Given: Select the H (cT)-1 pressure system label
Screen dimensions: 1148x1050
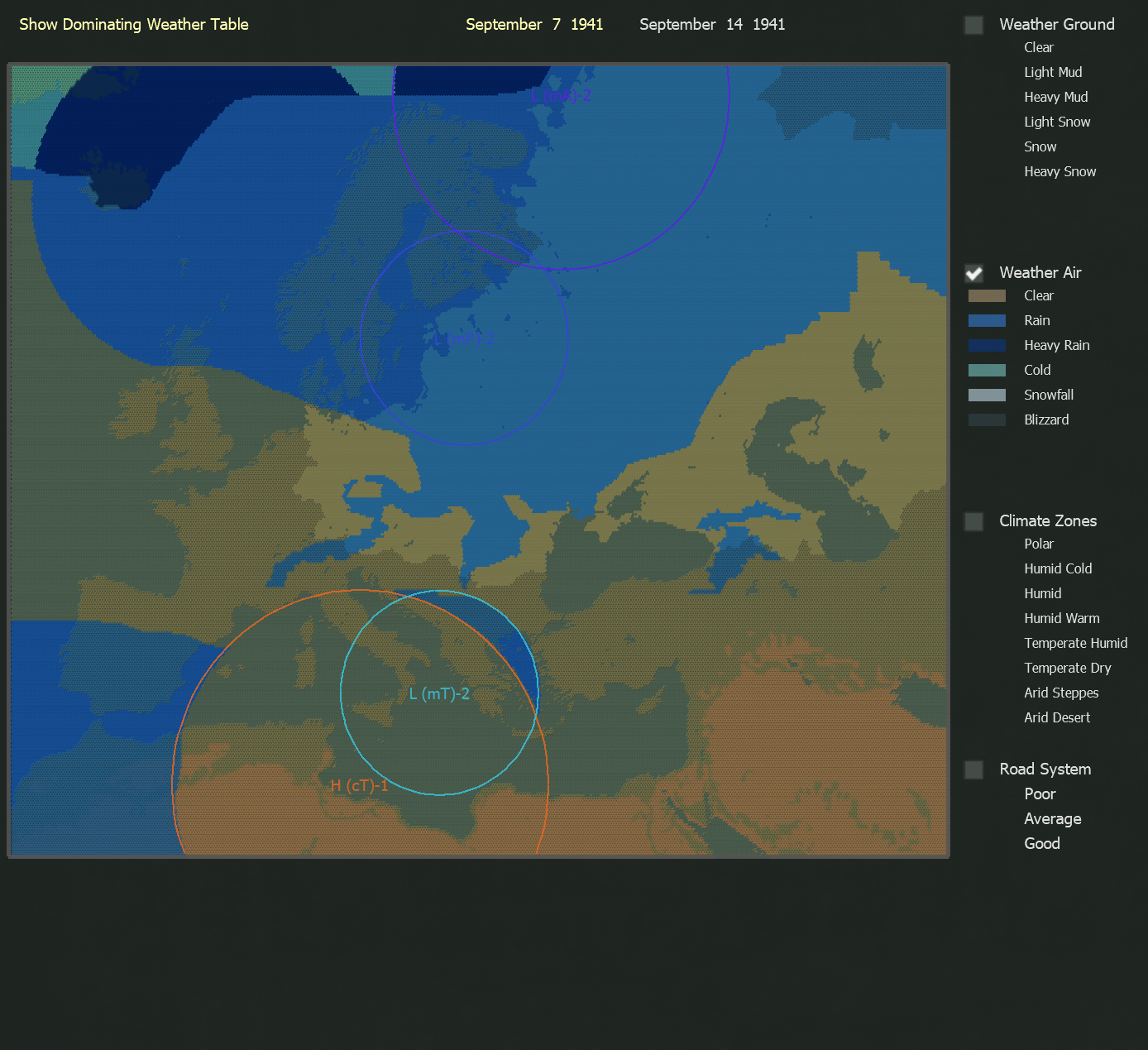Looking at the screenshot, I should point(359,786).
